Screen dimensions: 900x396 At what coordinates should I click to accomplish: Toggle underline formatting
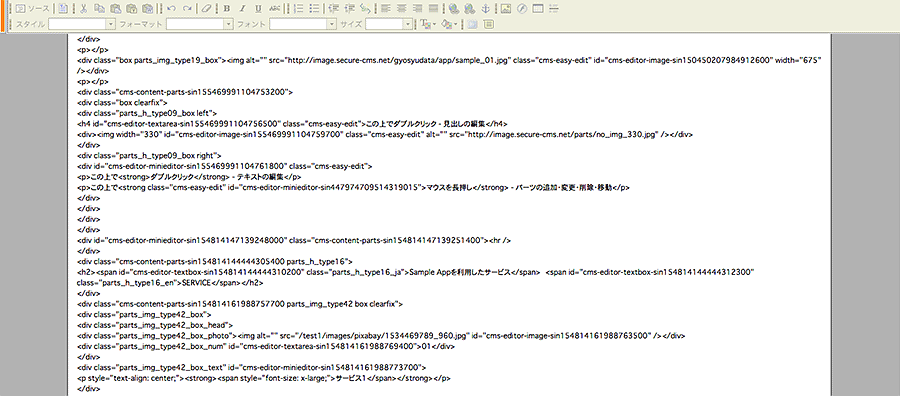tap(259, 9)
